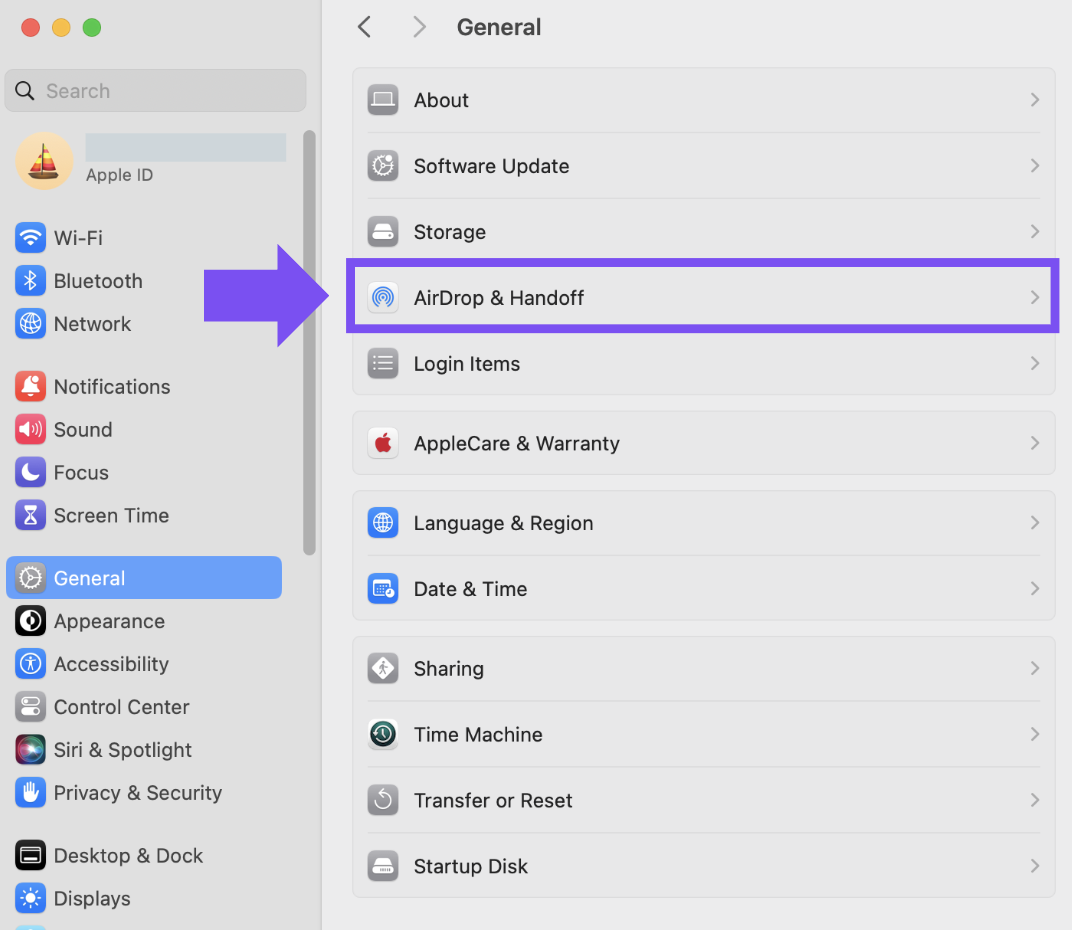1072x930 pixels.
Task: Click the chevron on the Sharing row
Action: coord(1034,668)
